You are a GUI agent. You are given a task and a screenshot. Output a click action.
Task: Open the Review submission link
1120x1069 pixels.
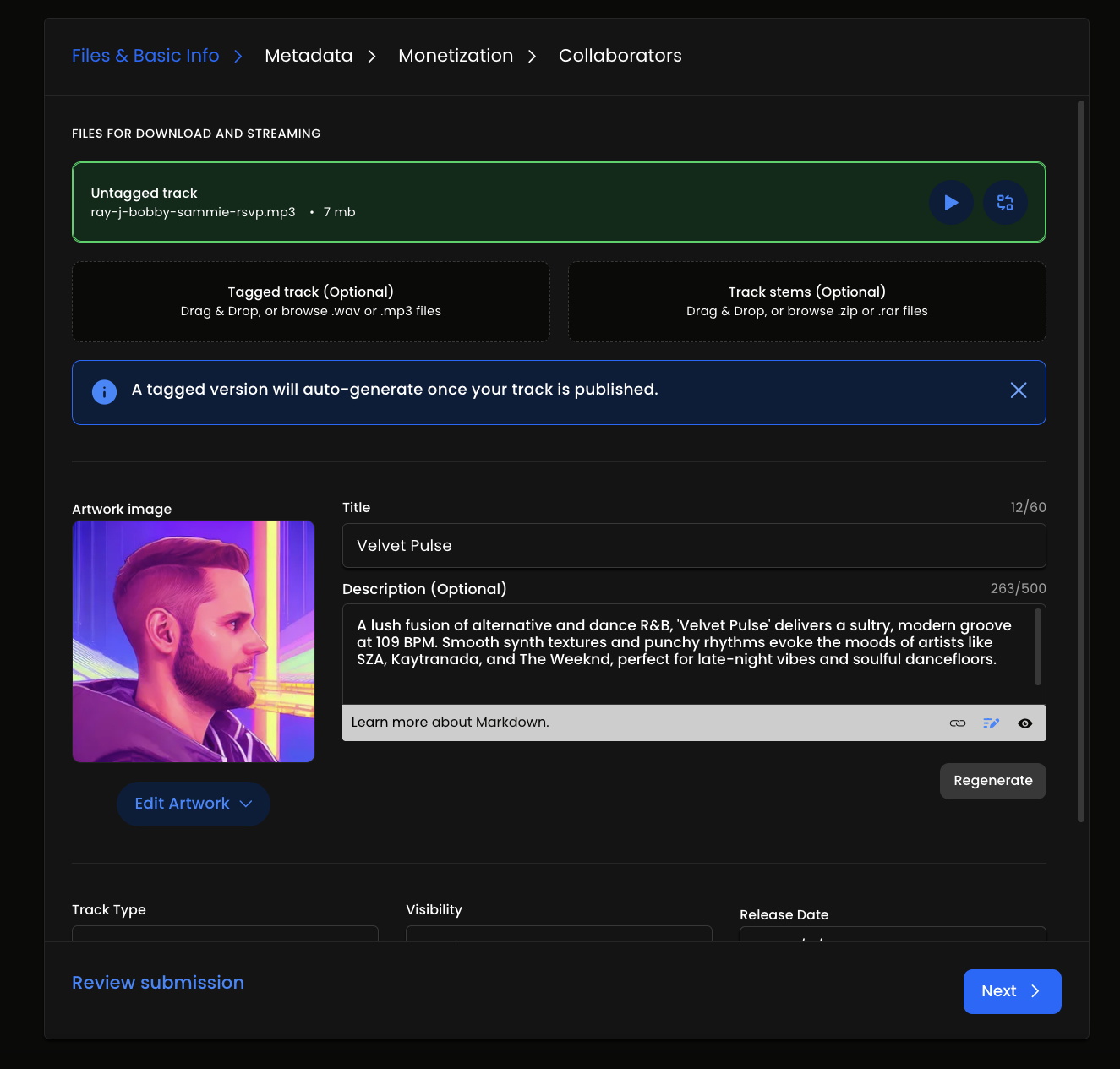point(158,983)
